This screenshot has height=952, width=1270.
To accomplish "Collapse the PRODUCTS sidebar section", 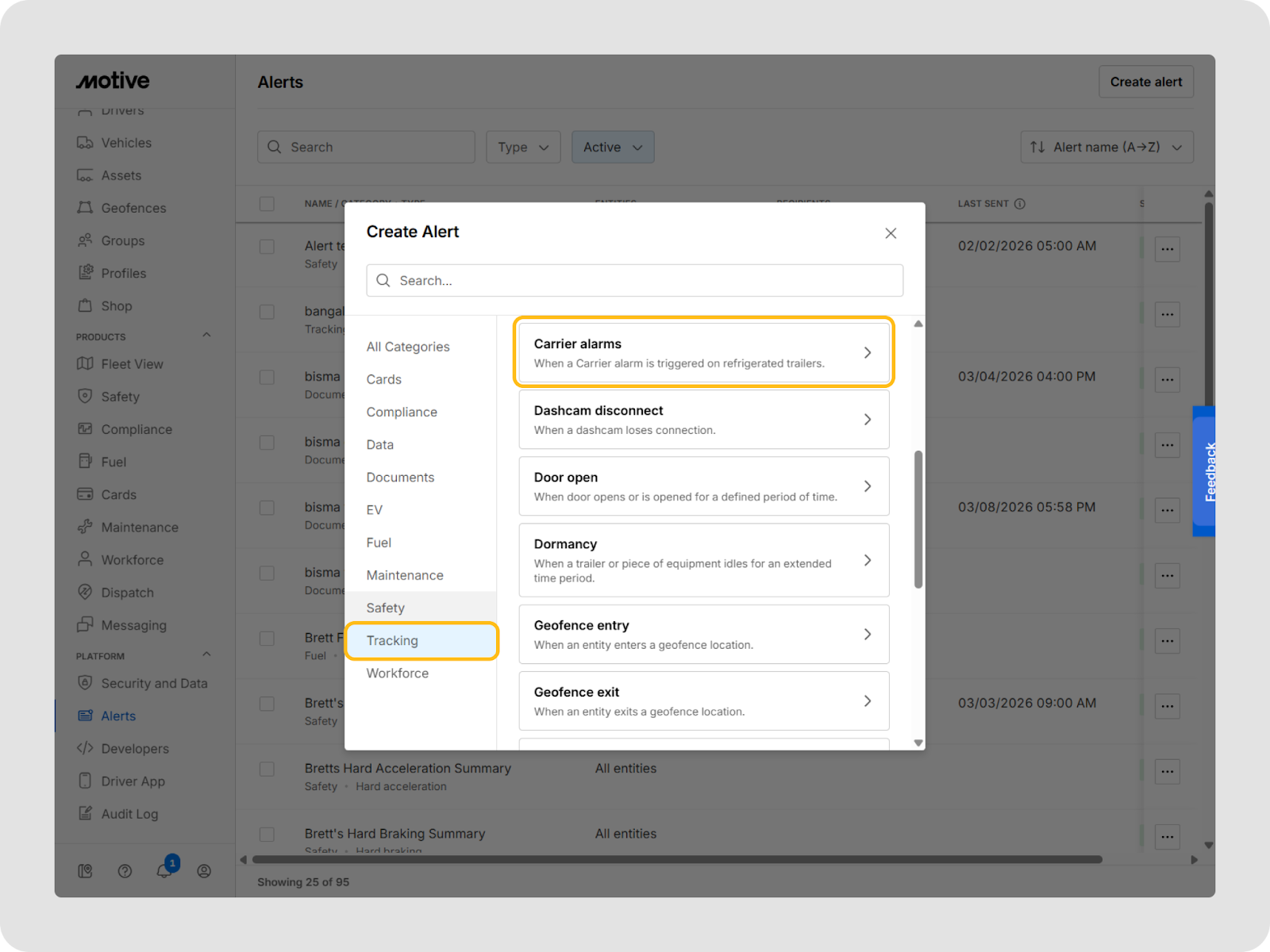I will pyautogui.click(x=206, y=336).
